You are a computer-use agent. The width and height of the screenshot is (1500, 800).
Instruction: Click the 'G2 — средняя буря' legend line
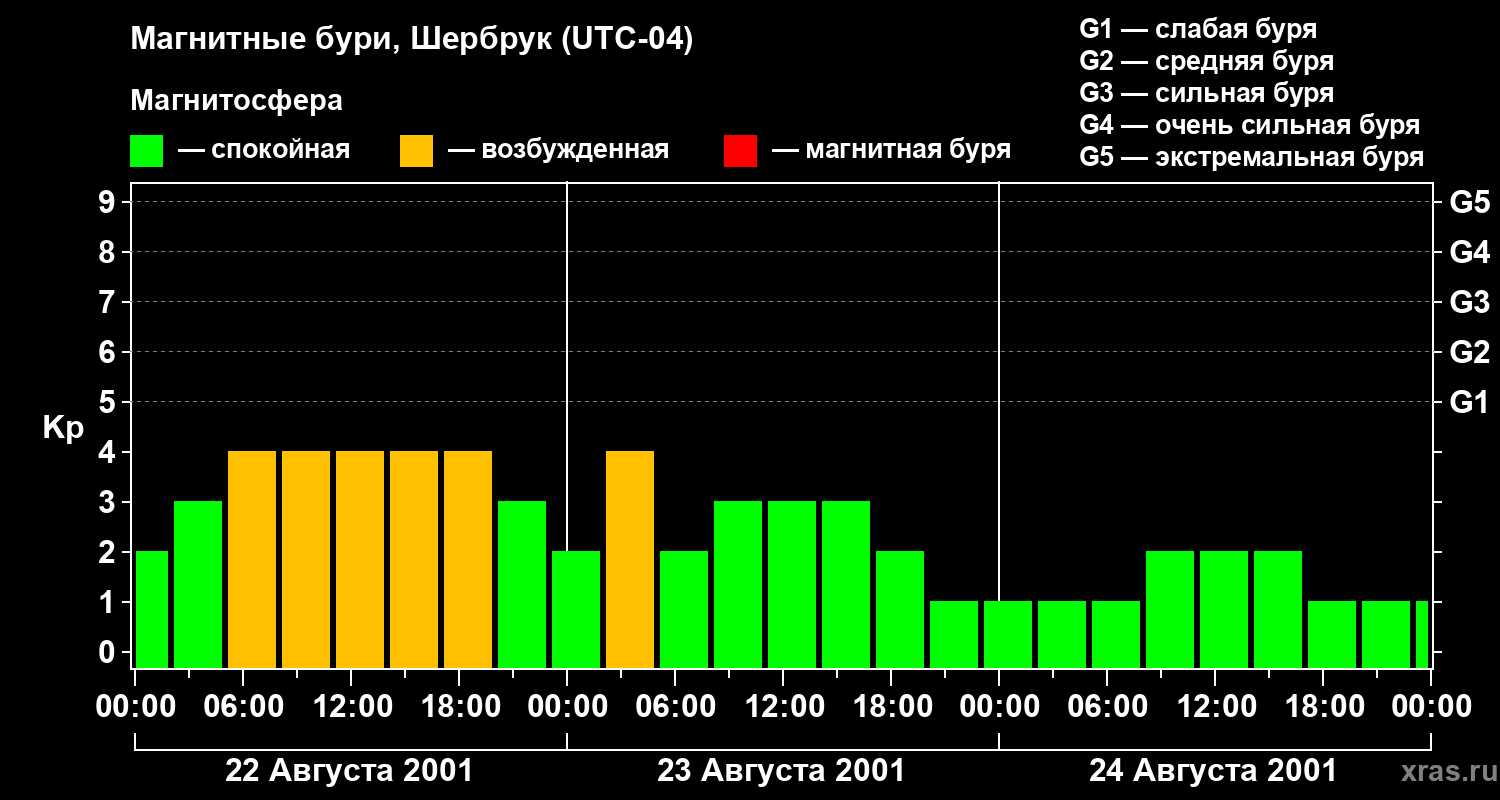pos(1207,61)
